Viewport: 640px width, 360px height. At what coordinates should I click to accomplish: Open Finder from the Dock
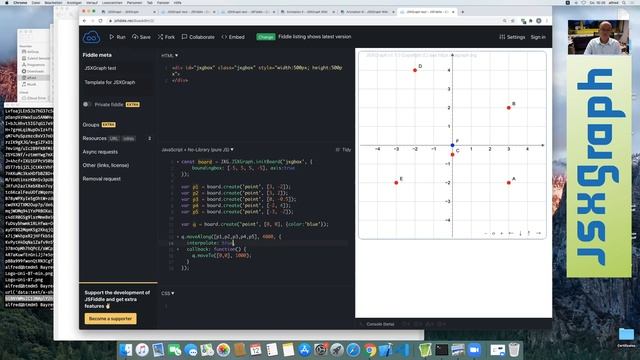click(126, 350)
